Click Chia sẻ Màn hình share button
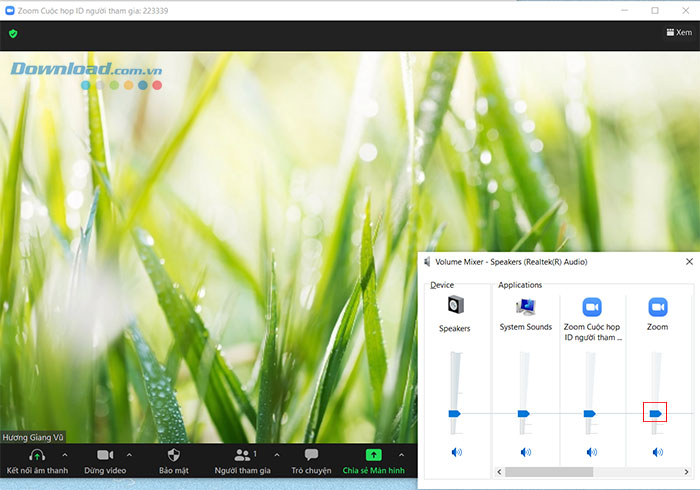700x490 pixels. coord(373,455)
